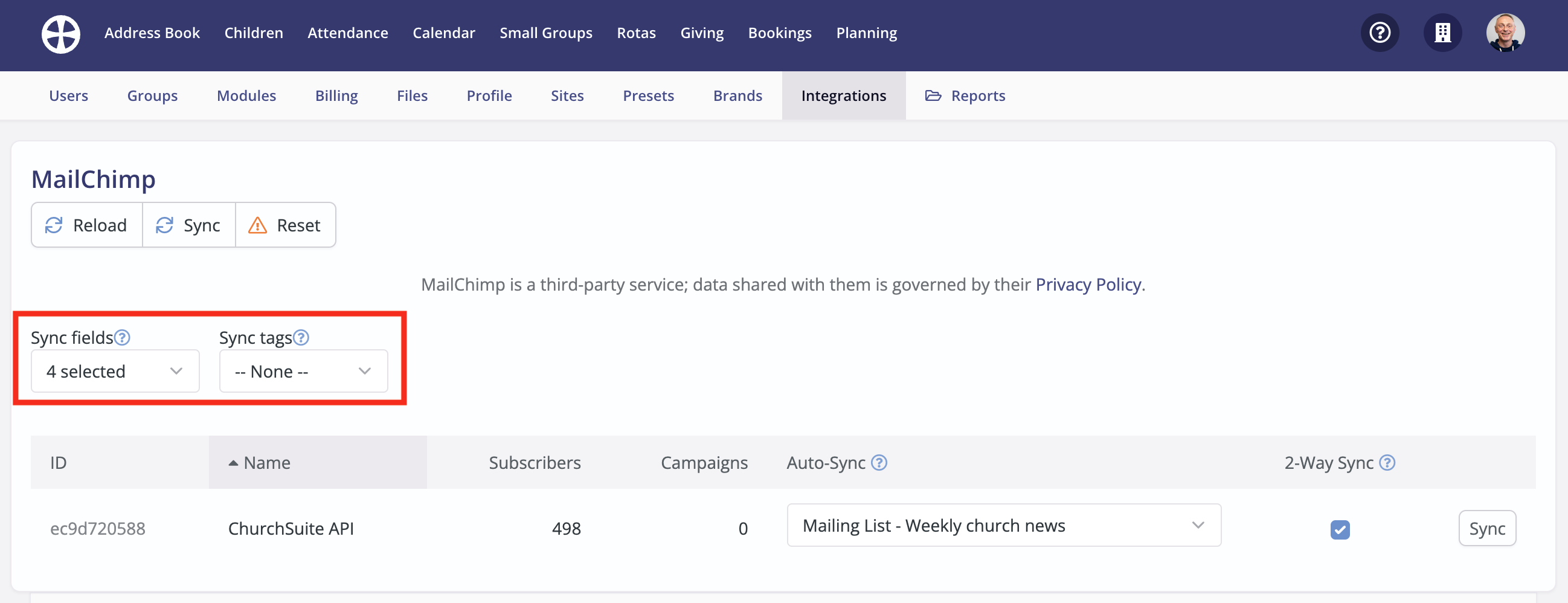The image size is (1568, 603).
Task: Click the Name column sort arrow
Action: (233, 463)
